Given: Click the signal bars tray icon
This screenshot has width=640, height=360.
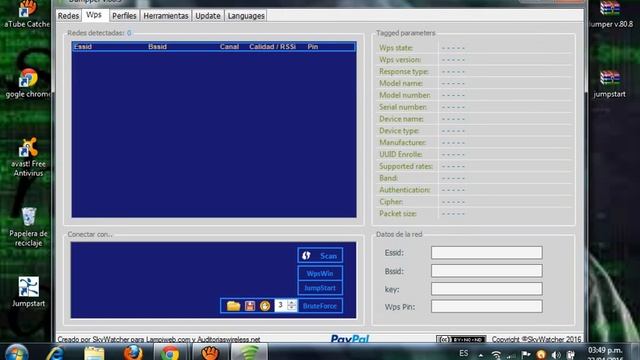Looking at the screenshot, I should (511, 356).
